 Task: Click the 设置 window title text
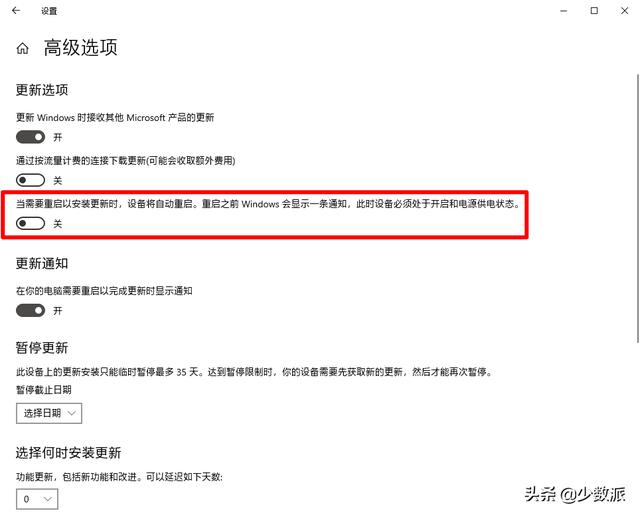pyautogui.click(x=49, y=11)
